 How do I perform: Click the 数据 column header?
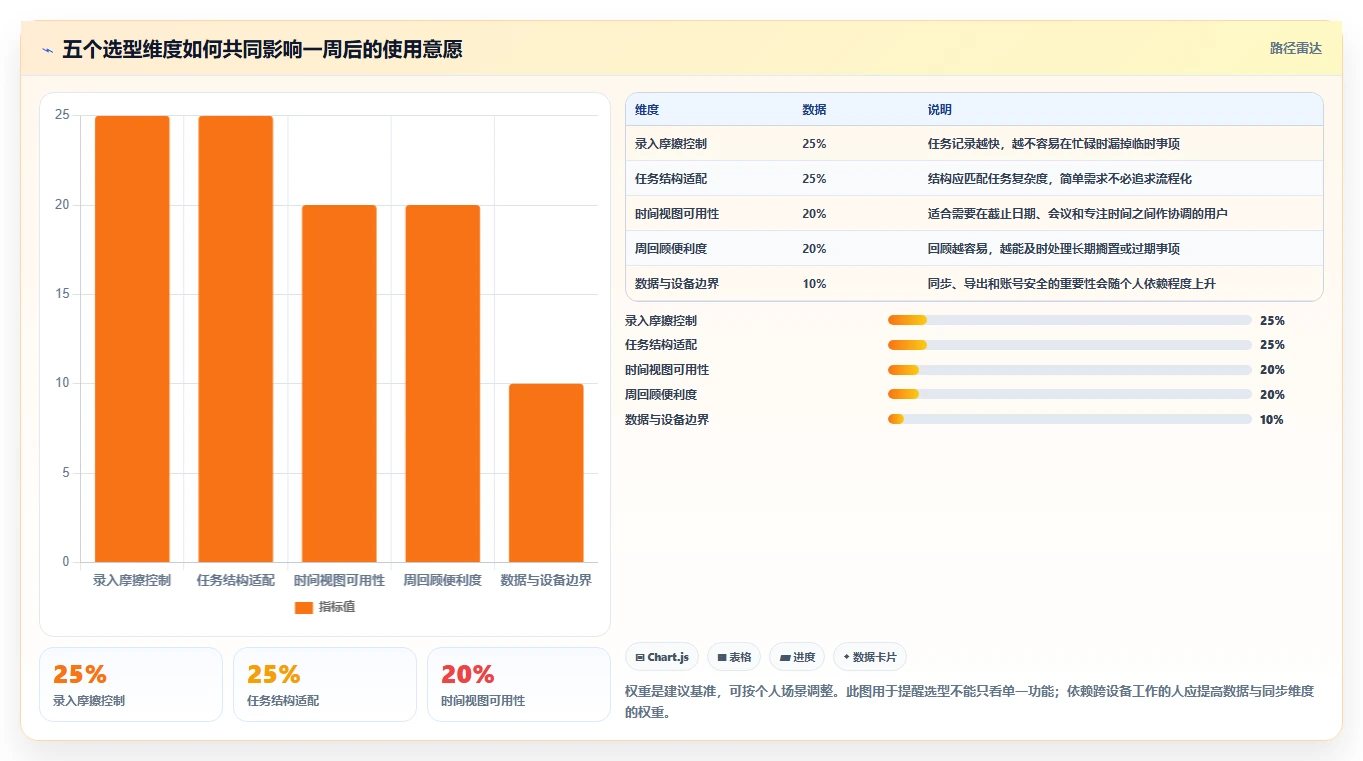tap(814, 110)
